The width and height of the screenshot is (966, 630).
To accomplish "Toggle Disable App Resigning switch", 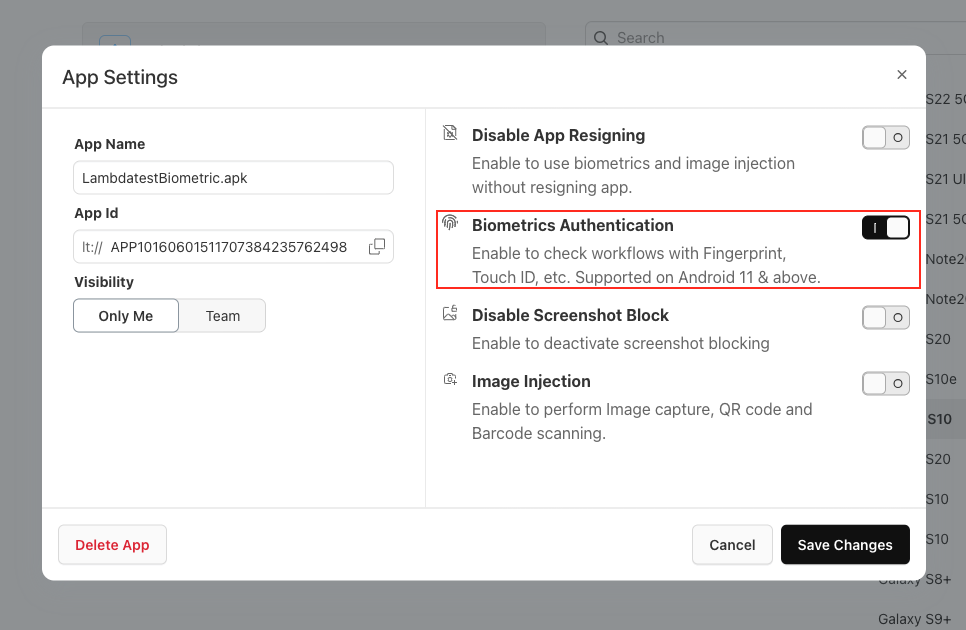I will point(885,137).
